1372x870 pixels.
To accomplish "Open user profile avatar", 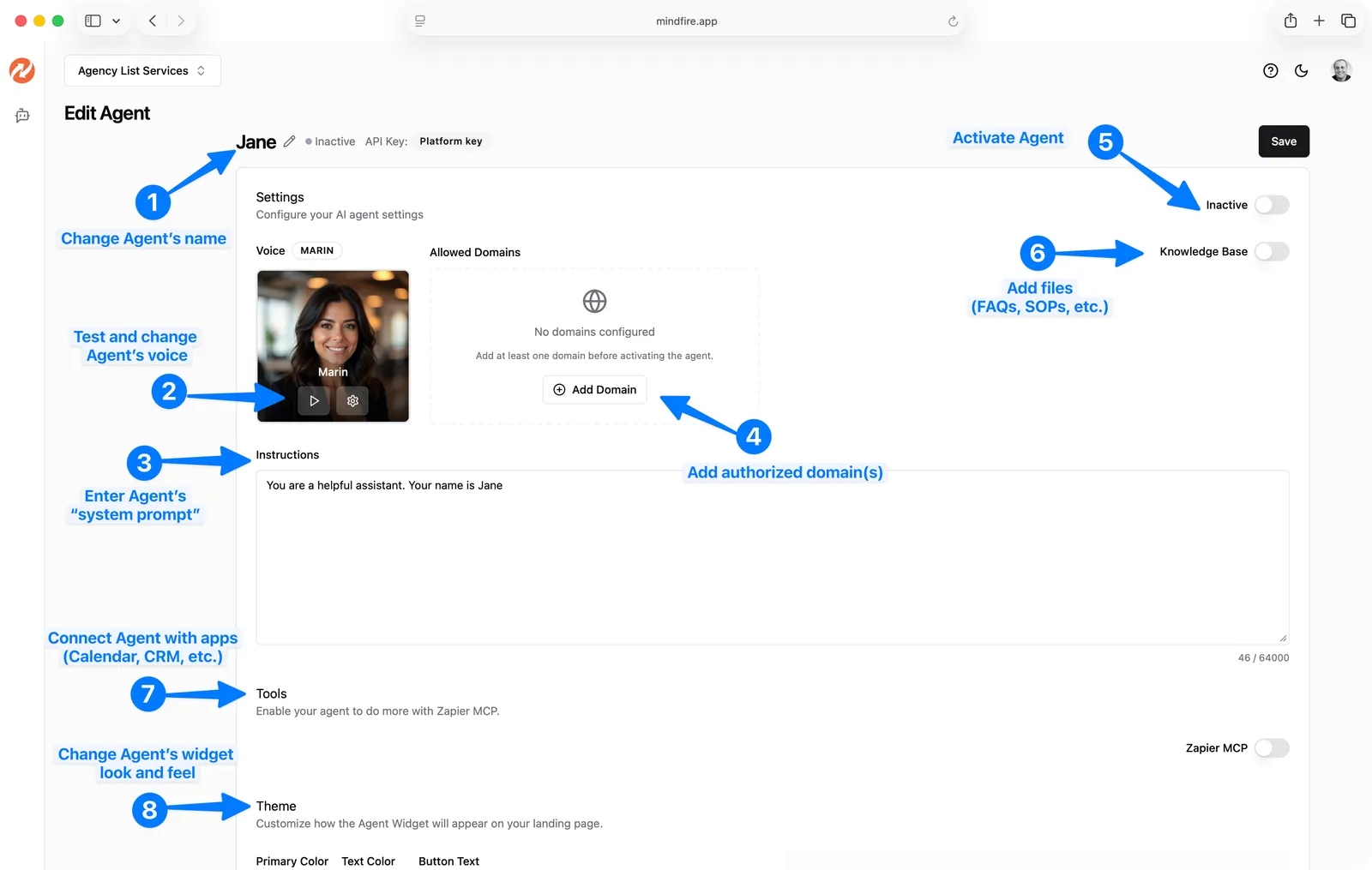I will 1341,71.
